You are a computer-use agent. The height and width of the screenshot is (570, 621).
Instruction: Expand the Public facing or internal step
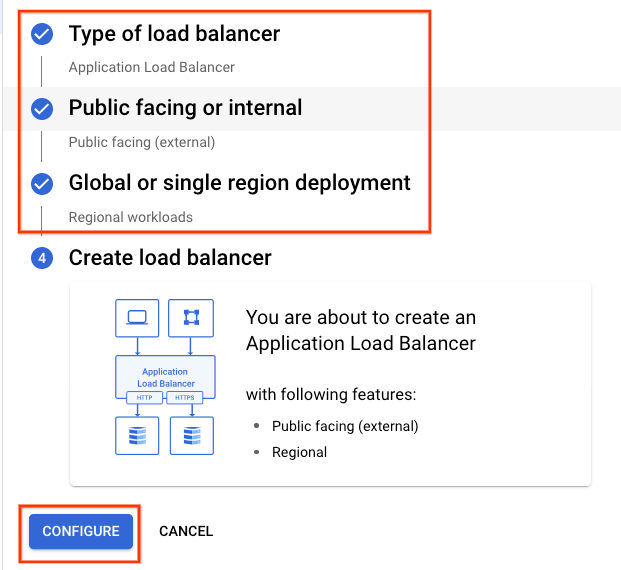[x=185, y=108]
